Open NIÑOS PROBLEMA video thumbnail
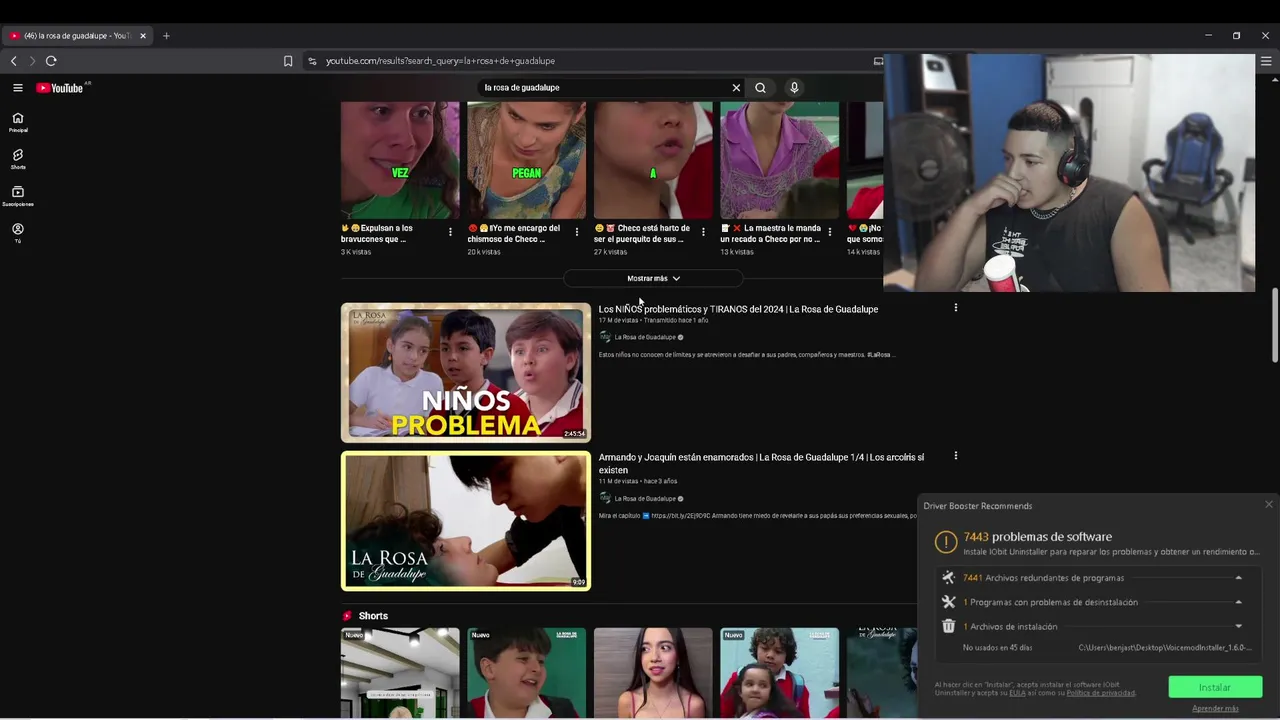The image size is (1280, 720). [466, 372]
